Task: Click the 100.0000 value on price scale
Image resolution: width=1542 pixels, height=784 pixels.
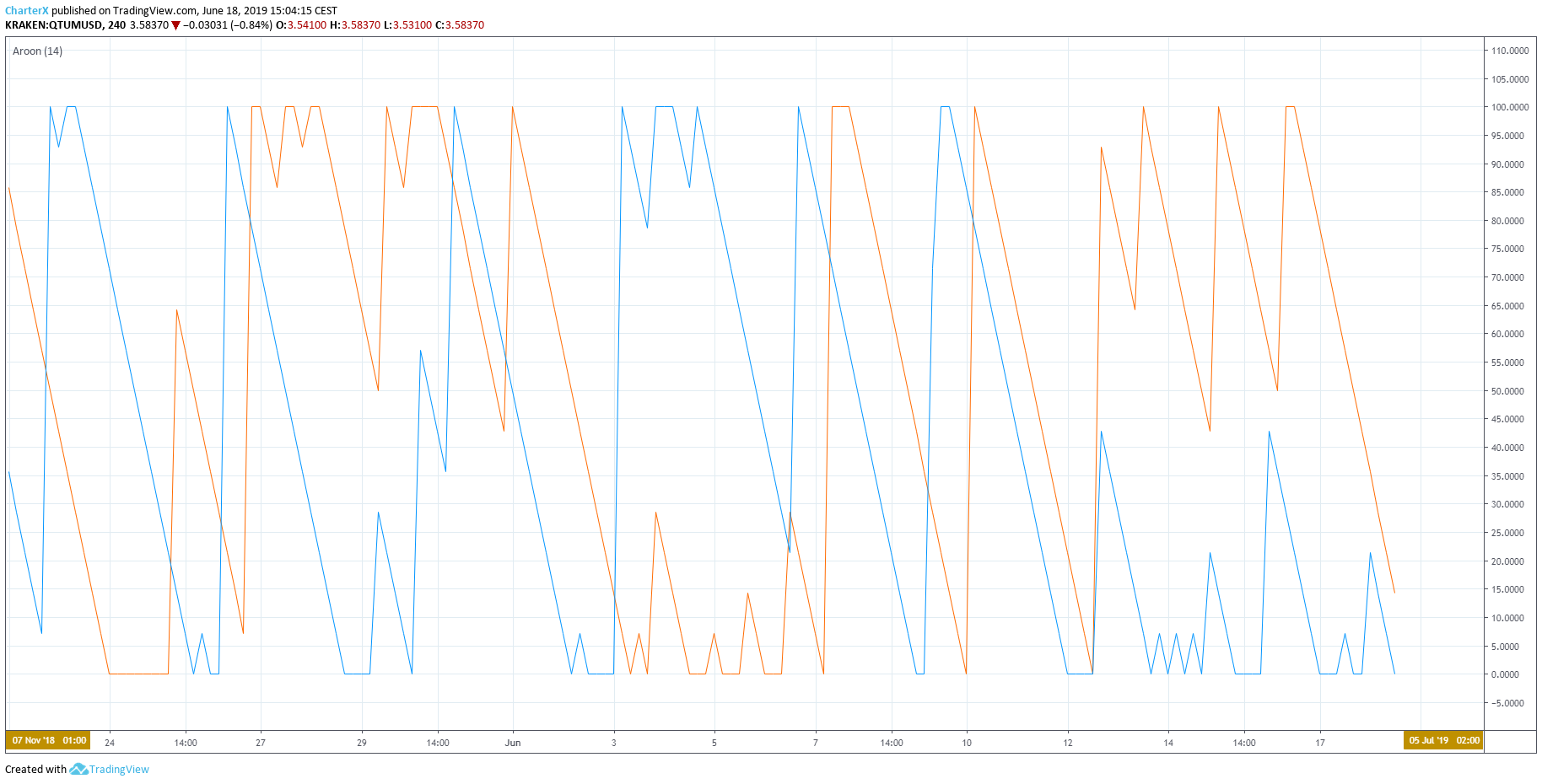Action: point(1510,107)
